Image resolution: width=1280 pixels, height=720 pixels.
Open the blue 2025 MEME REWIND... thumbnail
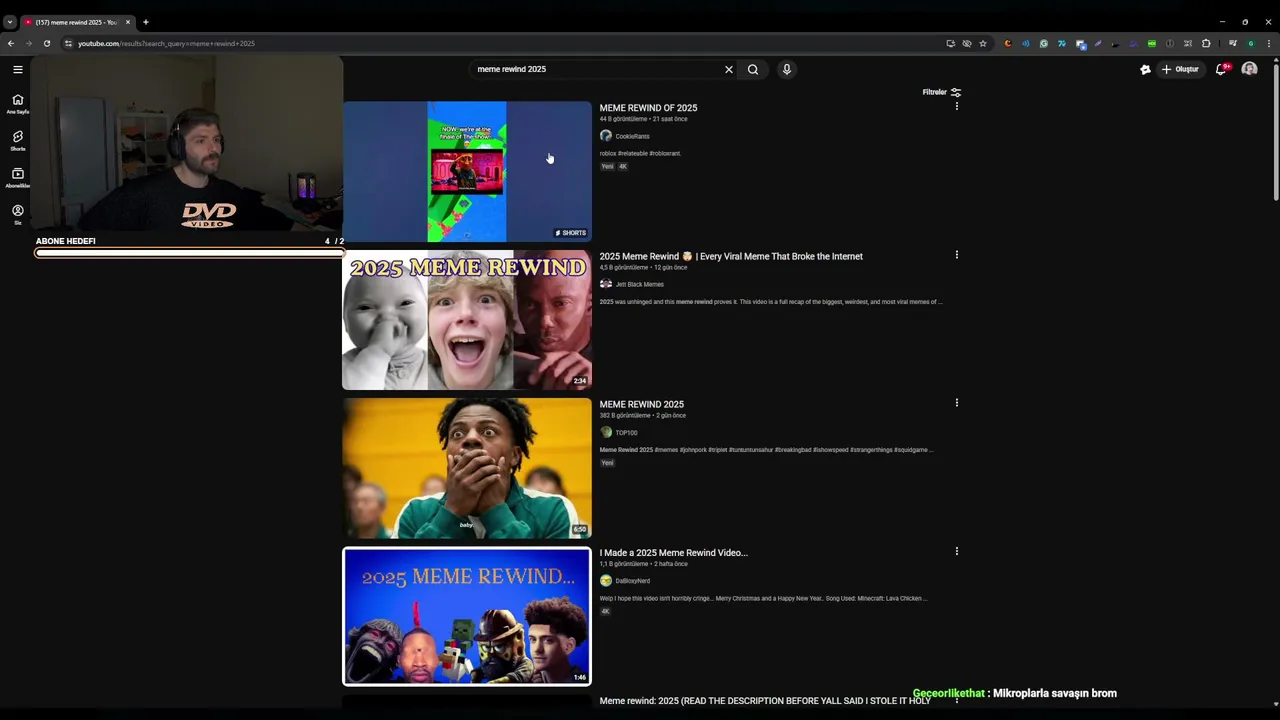(467, 616)
